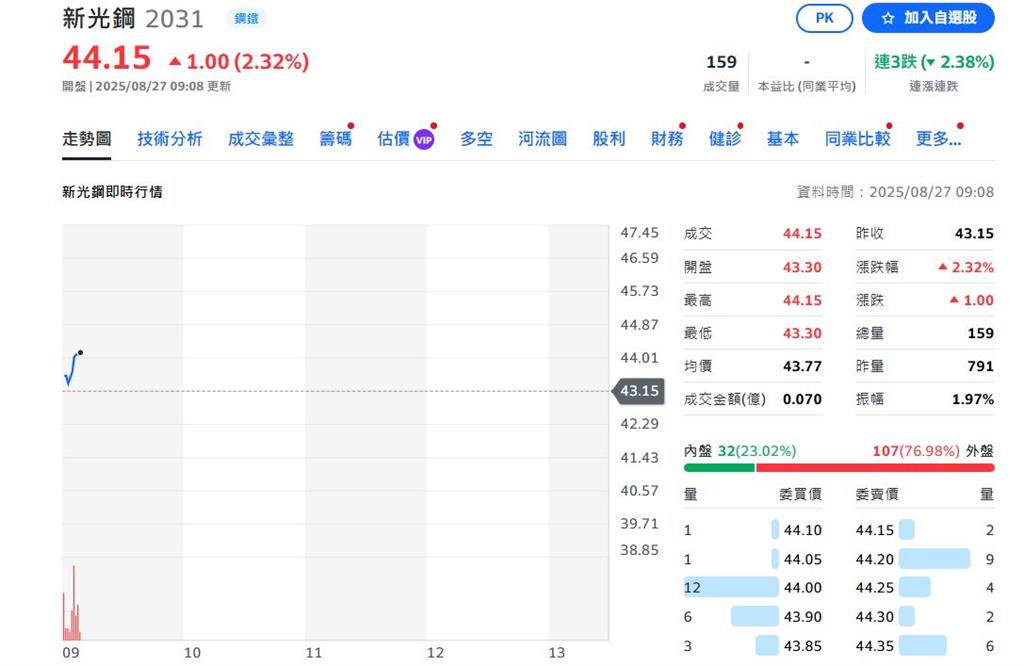
Task: Open the 同業比較 tab
Action: (x=857, y=139)
